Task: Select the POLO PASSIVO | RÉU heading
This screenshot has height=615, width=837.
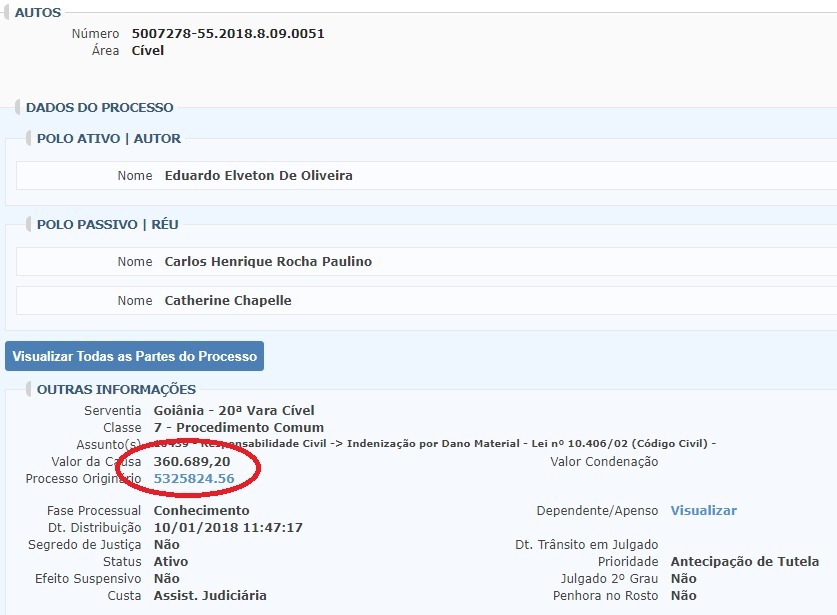Action: [x=108, y=224]
